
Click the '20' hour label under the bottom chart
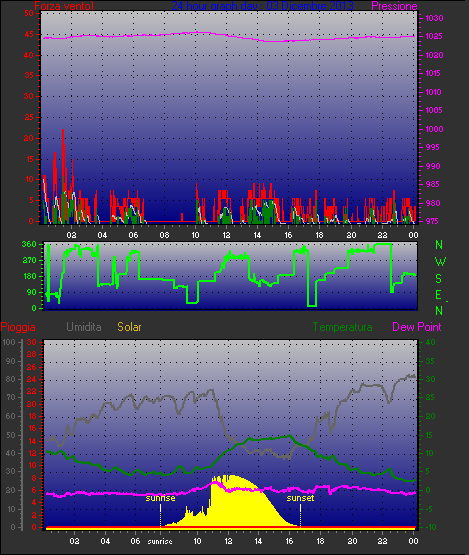352,541
